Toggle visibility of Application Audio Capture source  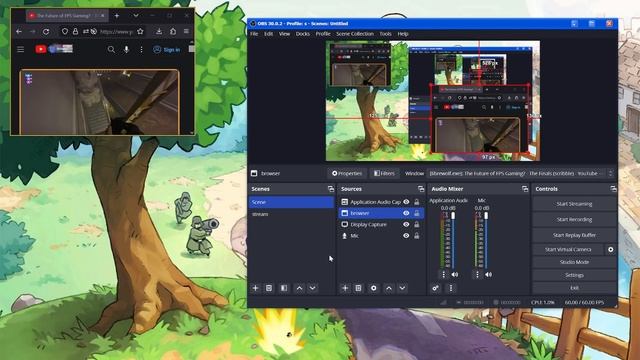point(406,202)
